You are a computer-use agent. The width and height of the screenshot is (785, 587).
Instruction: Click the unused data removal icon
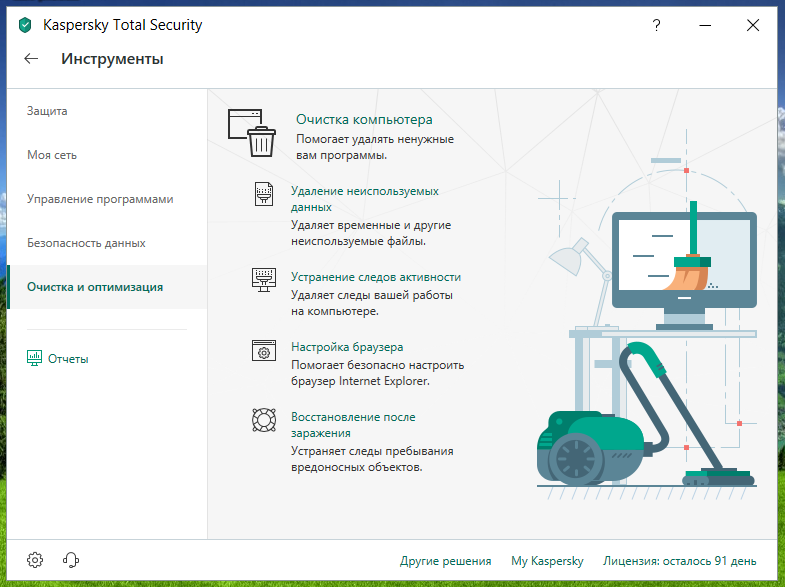[x=264, y=194]
